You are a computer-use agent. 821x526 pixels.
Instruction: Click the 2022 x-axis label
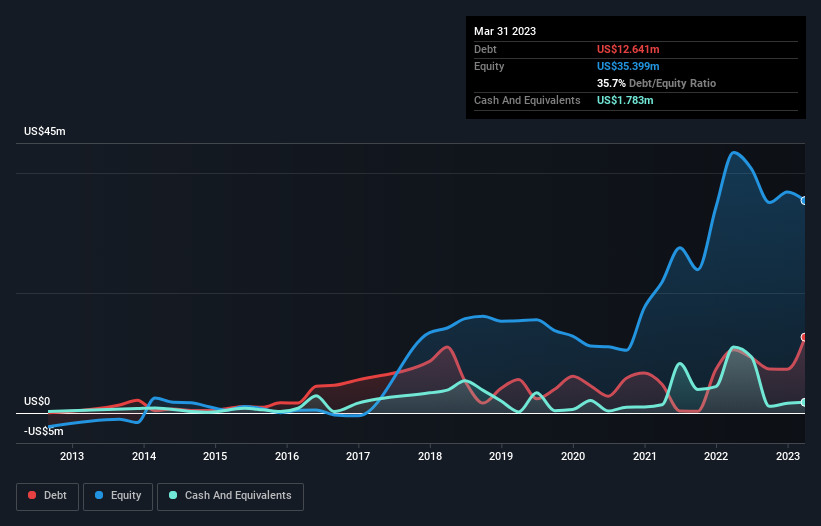click(x=716, y=456)
